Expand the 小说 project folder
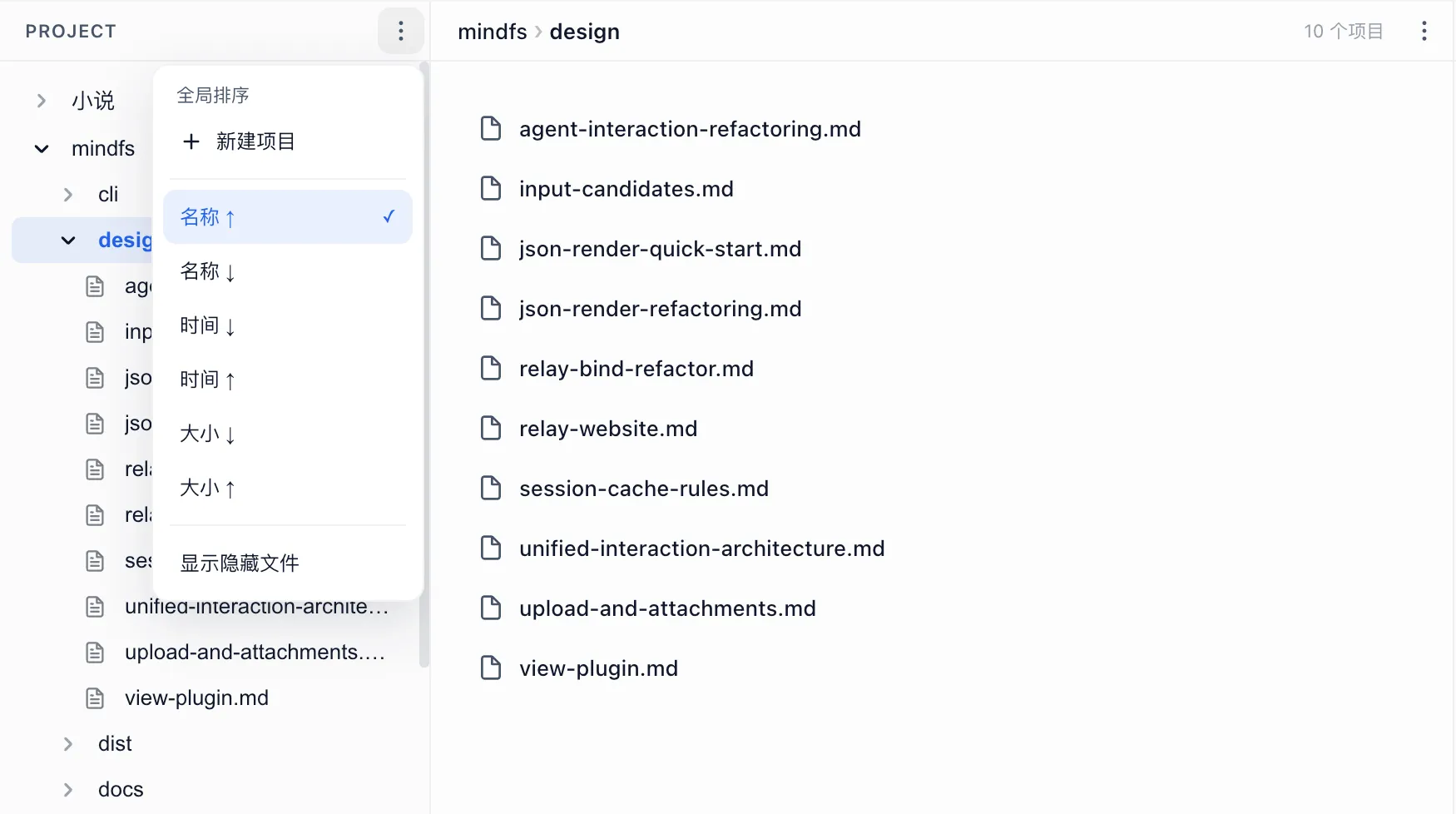1456x814 pixels. click(42, 102)
